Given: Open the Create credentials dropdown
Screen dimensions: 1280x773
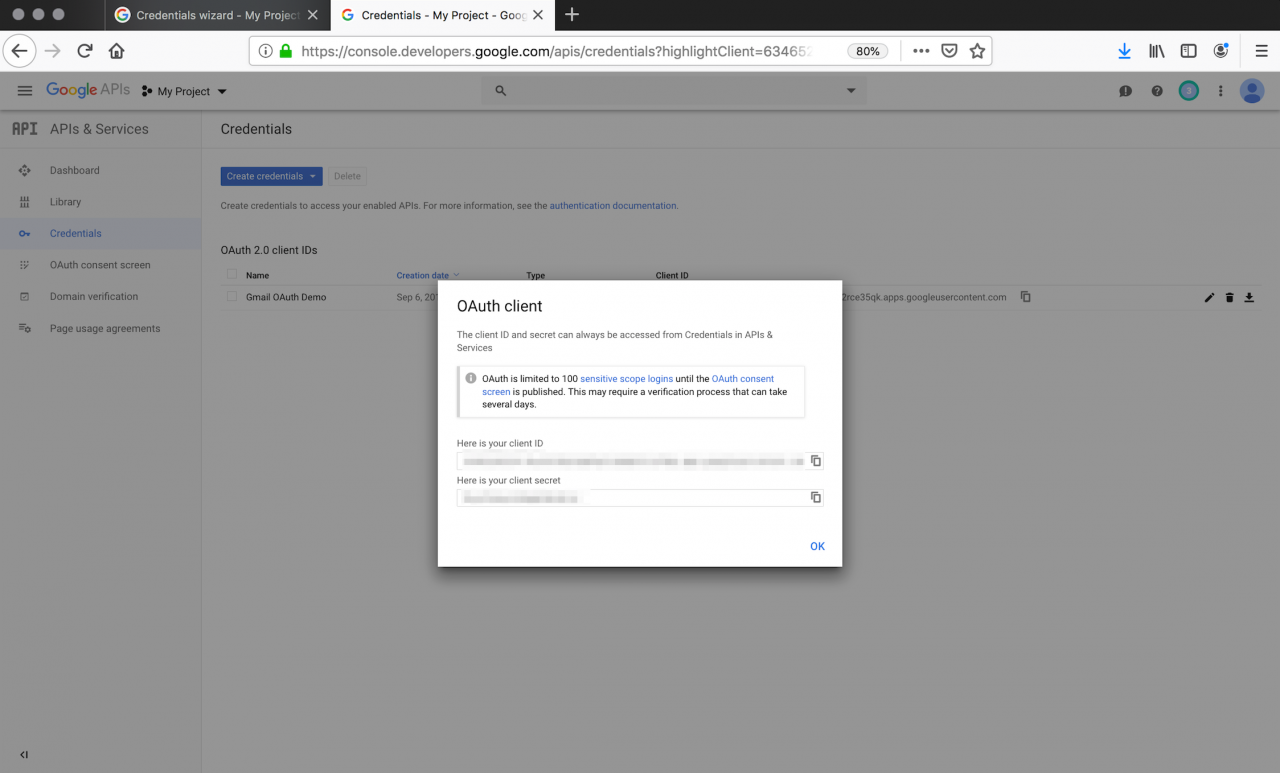Looking at the screenshot, I should (271, 176).
